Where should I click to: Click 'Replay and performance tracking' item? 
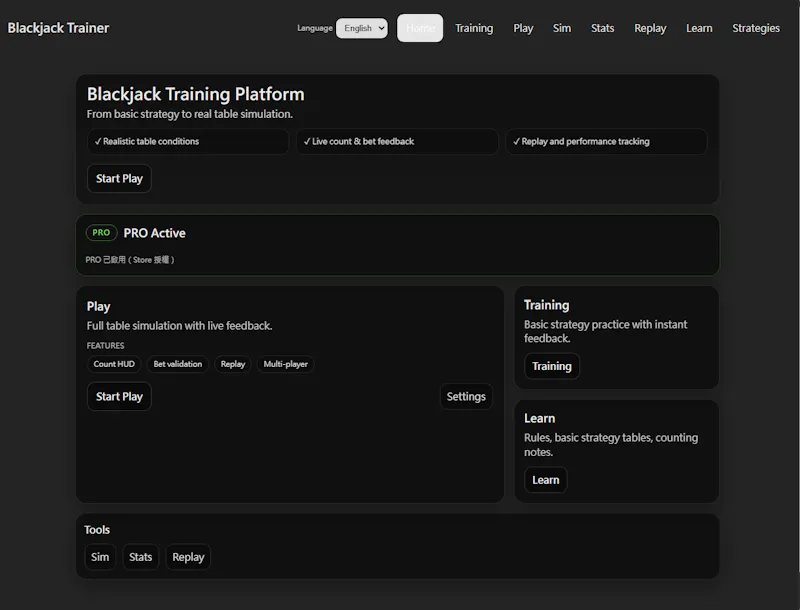point(606,141)
